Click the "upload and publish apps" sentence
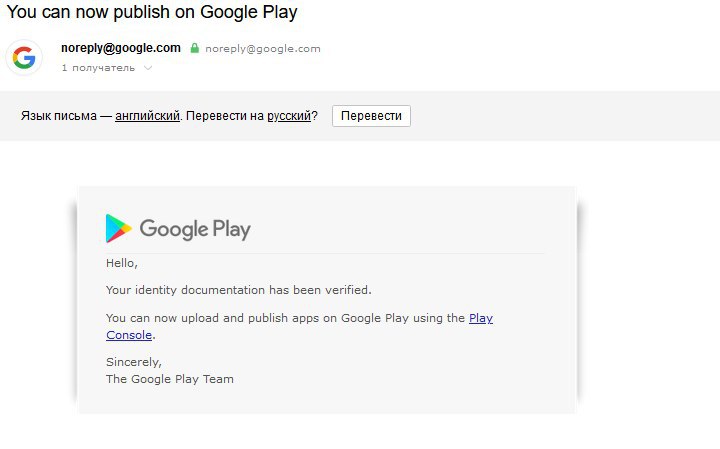 click(x=285, y=318)
